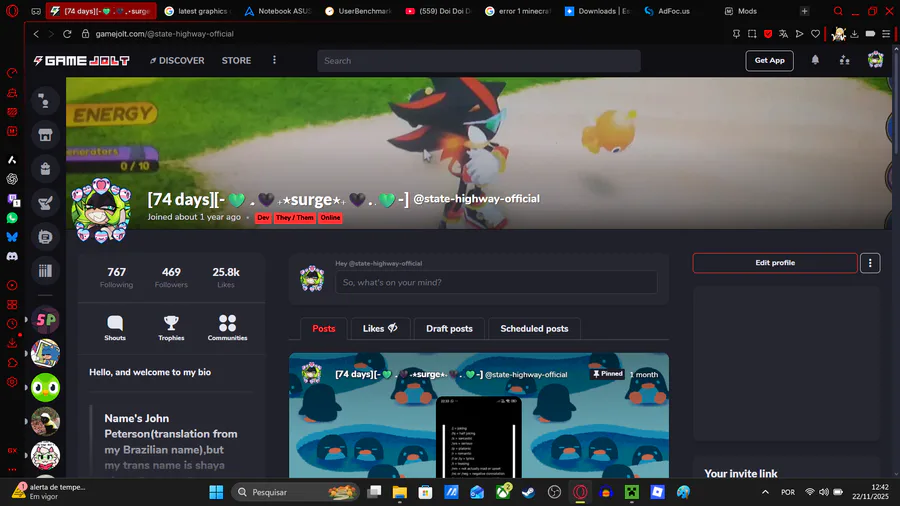Screen dimensions: 900x506
Task: Open Opera easy setup menu
Action: click(886, 34)
